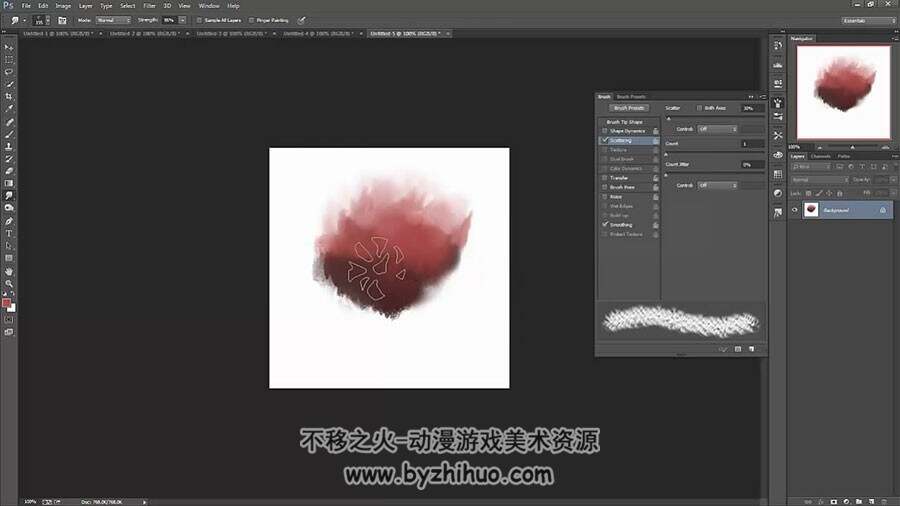900x506 pixels.
Task: Open the Filter menu
Action: (149, 6)
